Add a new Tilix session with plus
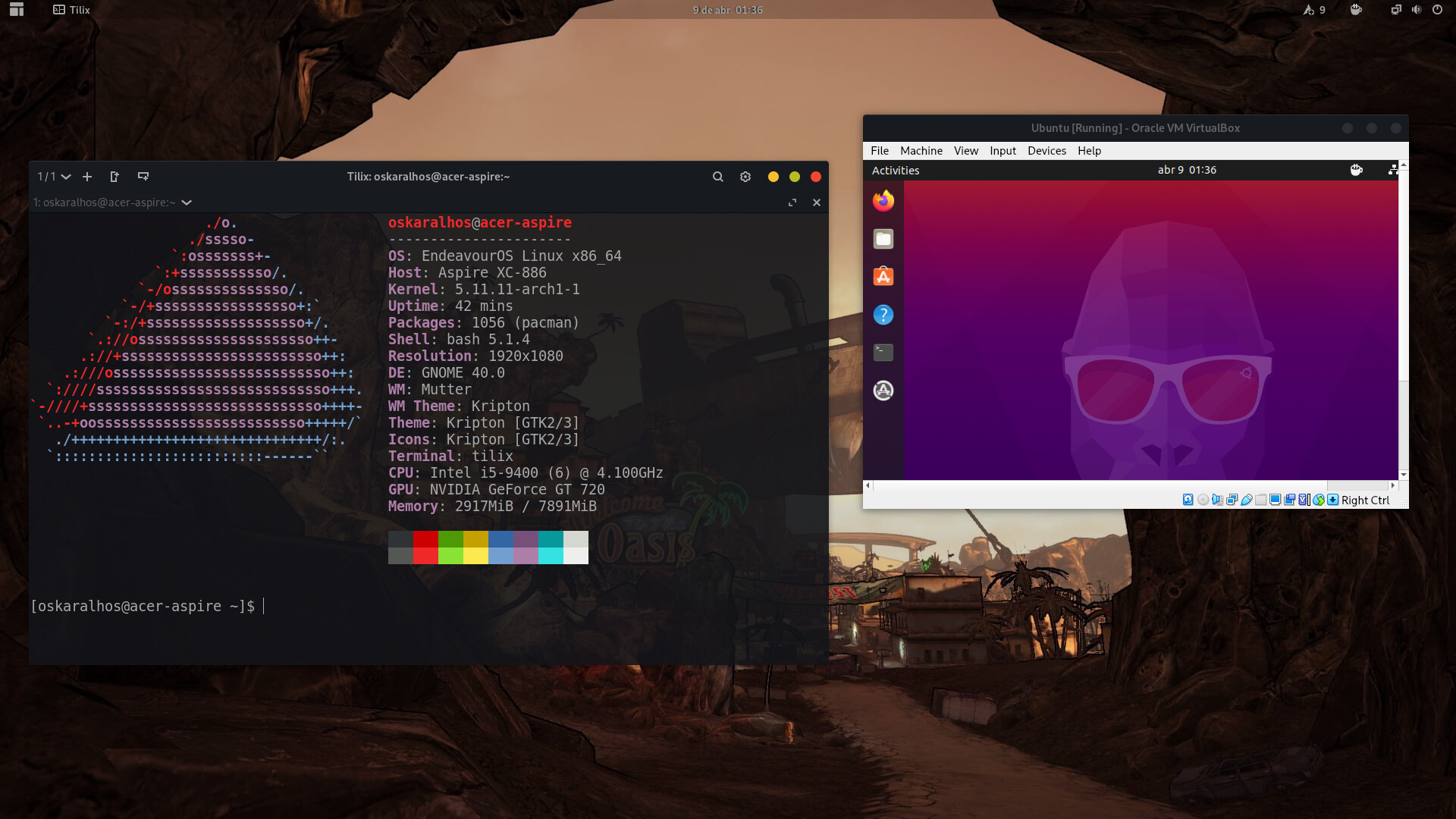The width and height of the screenshot is (1456, 819). tap(87, 177)
